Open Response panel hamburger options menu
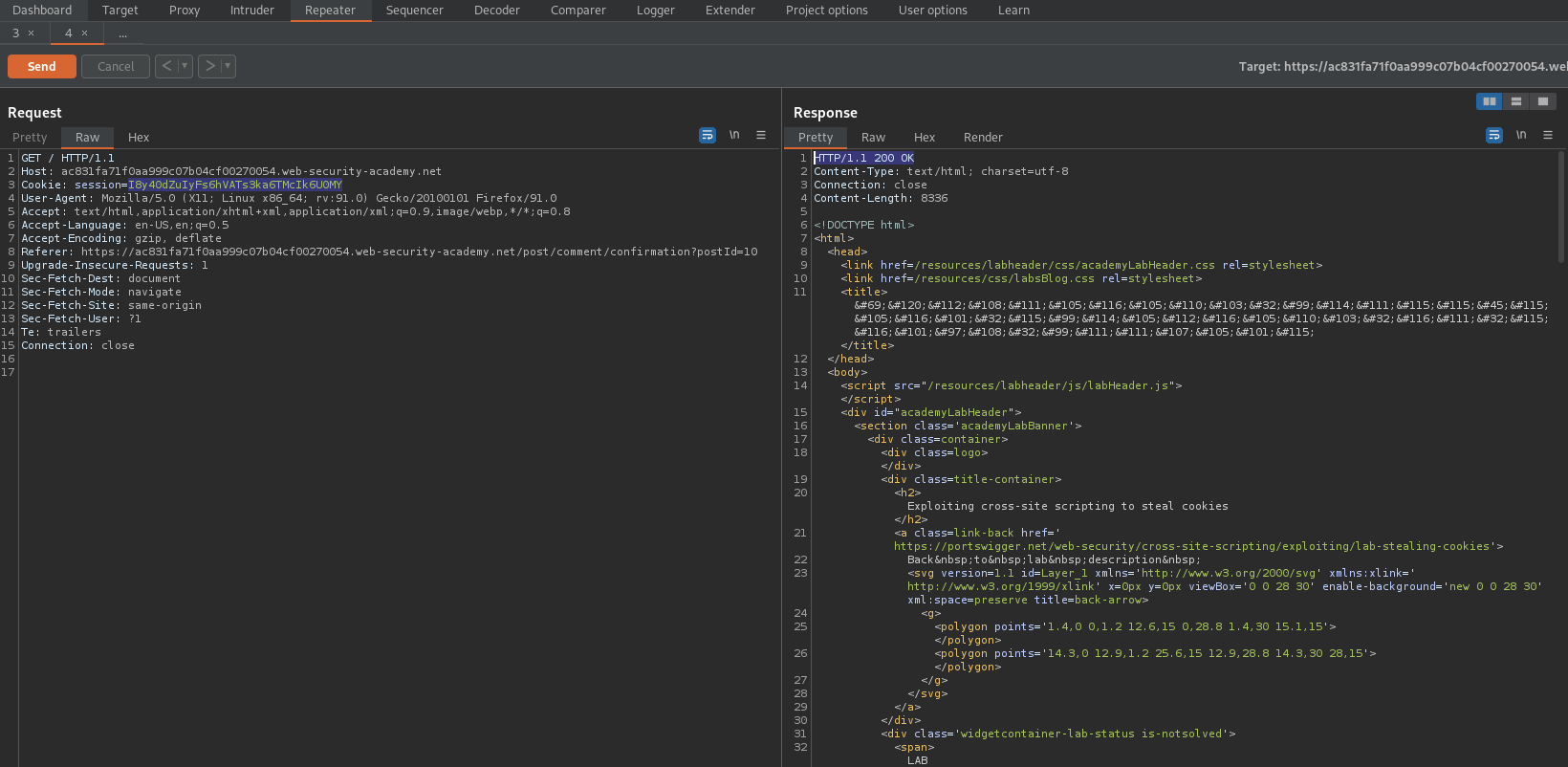The image size is (1568, 767). (1548, 136)
